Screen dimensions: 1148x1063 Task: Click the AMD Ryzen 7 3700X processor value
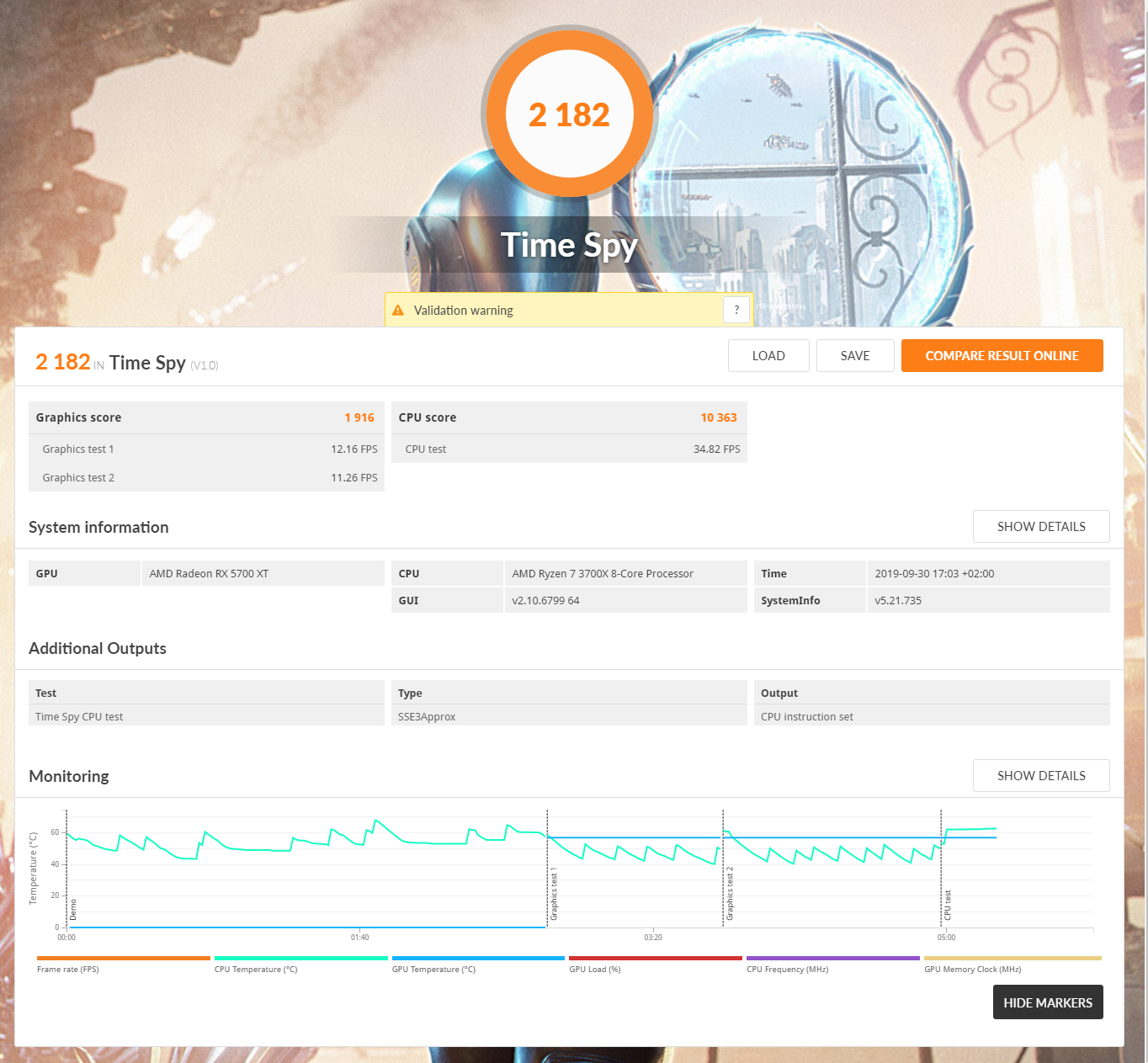coord(603,573)
